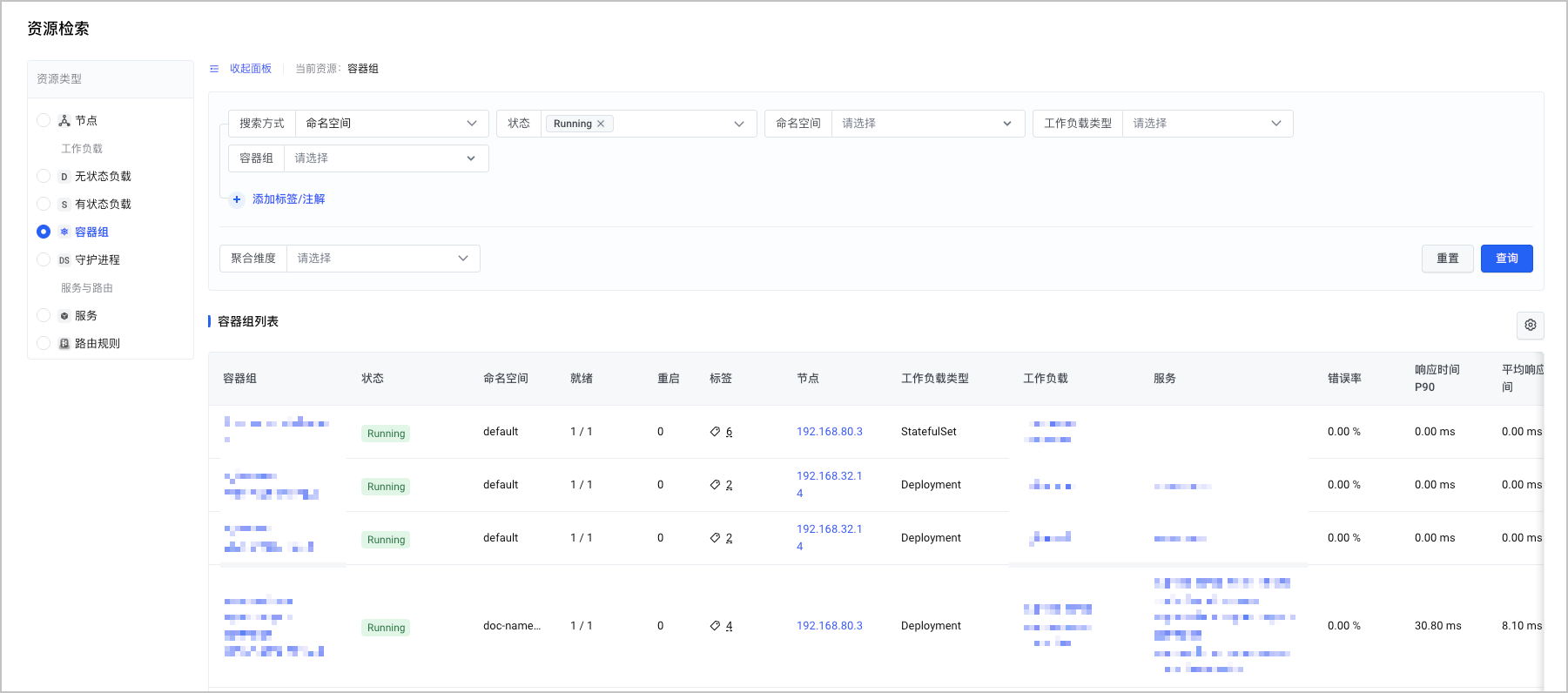
Task: Click the 资源检索 page title
Action: point(58,29)
